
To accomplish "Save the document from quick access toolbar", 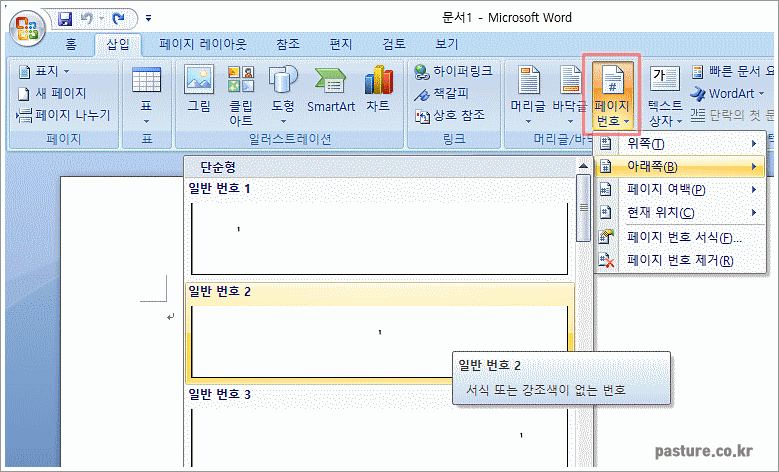I will (x=65, y=19).
